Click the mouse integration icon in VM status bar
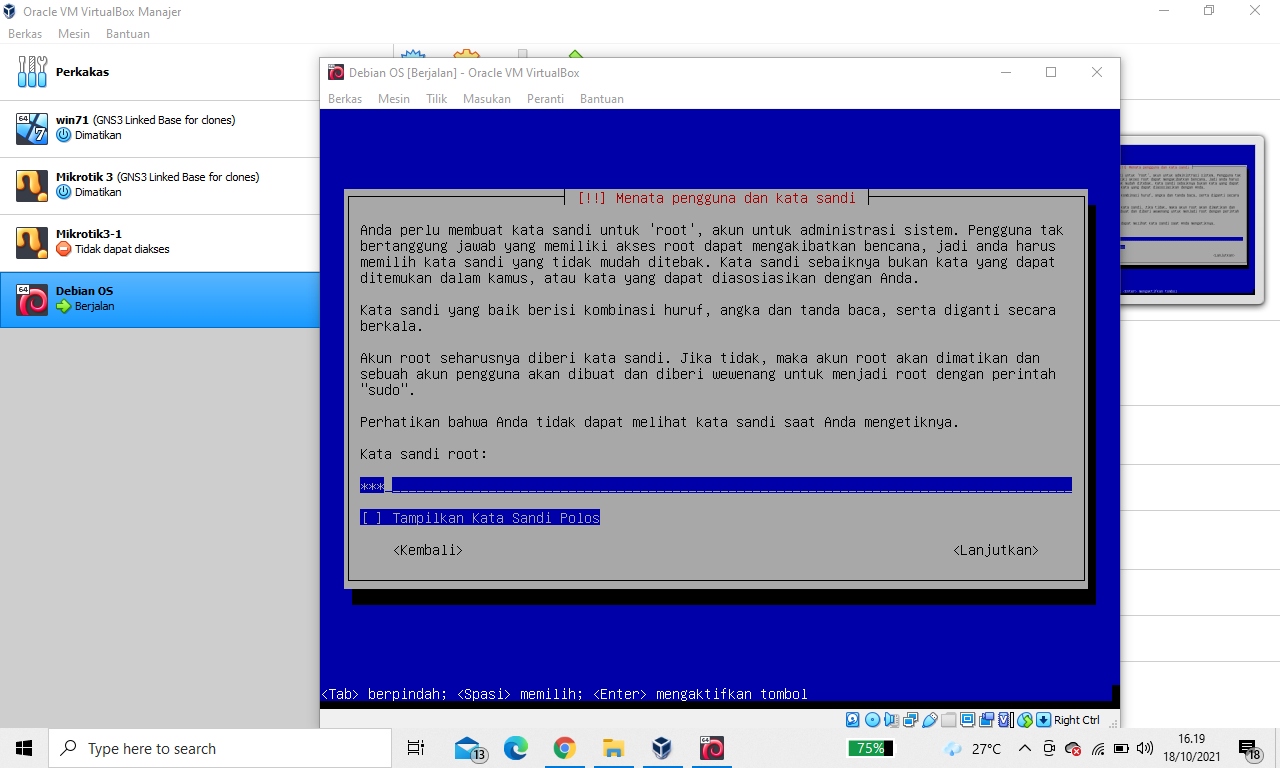 pos(1025,720)
